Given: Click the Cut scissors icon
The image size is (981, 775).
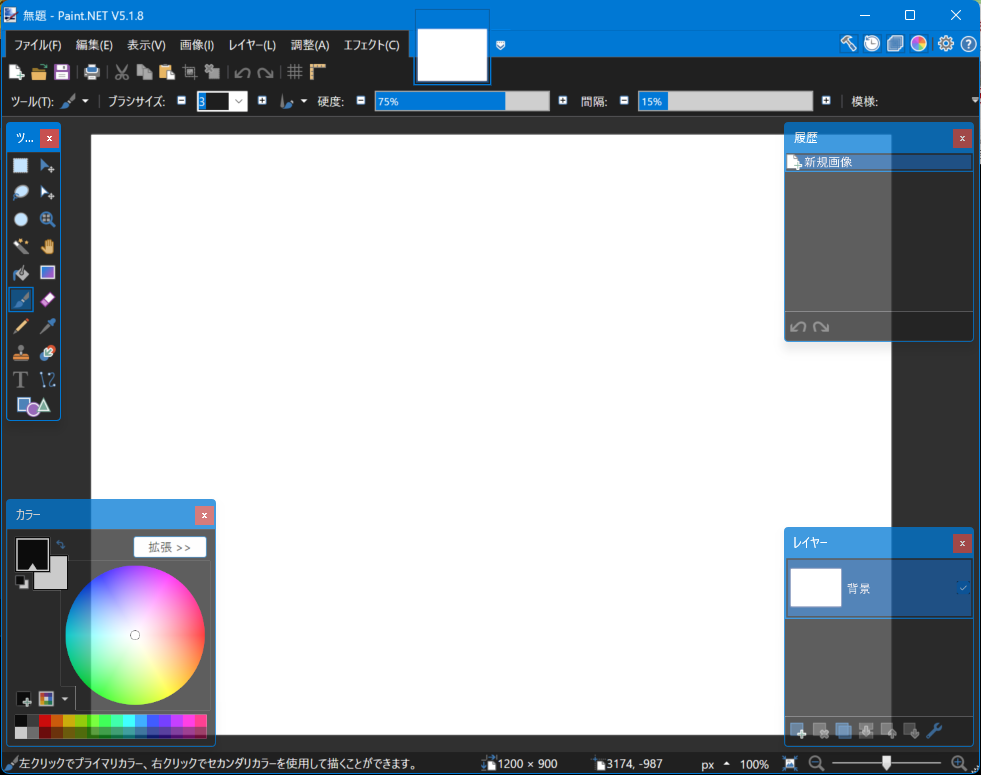Looking at the screenshot, I should point(121,73).
